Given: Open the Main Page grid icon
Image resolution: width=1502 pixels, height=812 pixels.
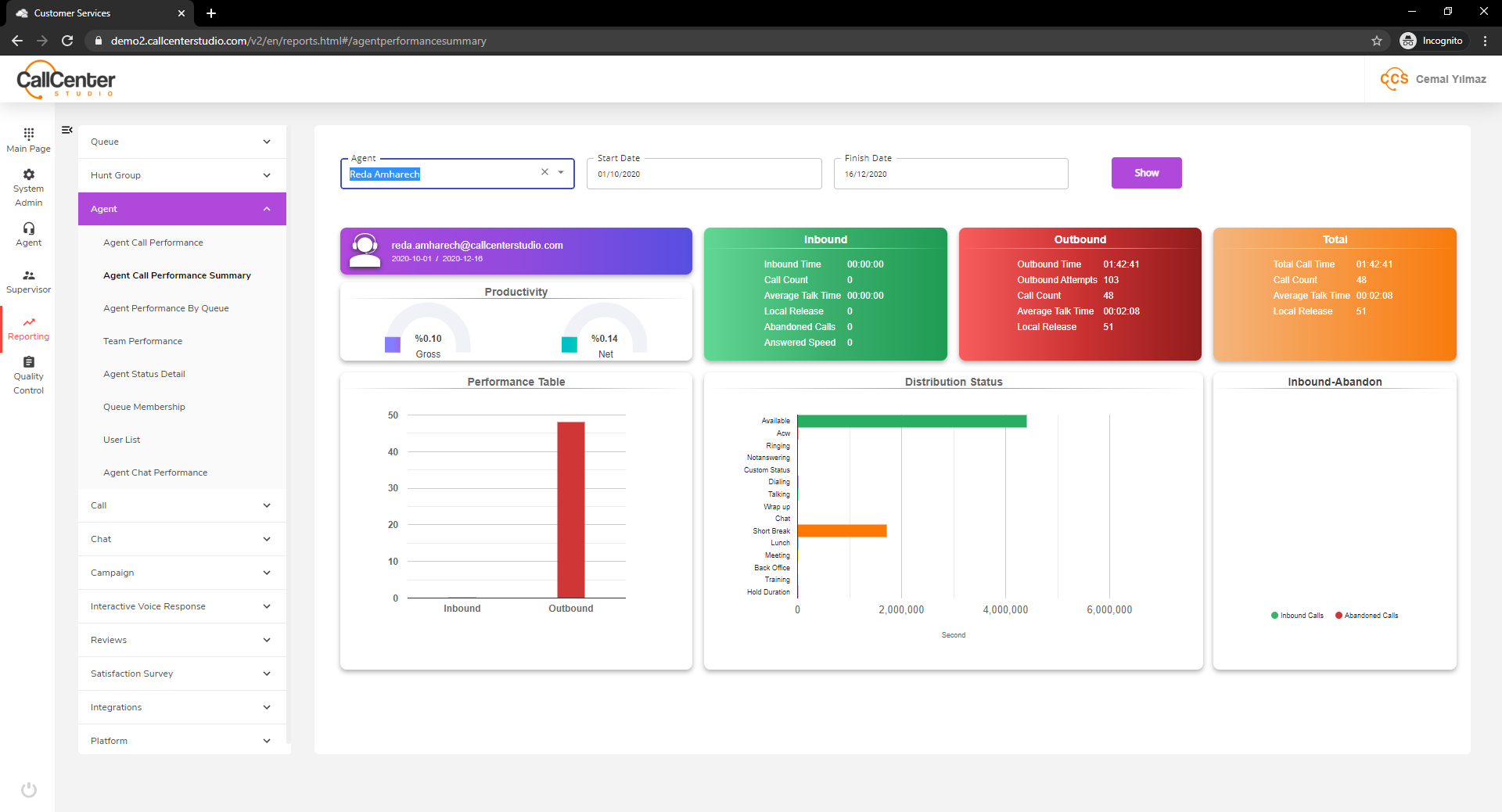Looking at the screenshot, I should pyautogui.click(x=29, y=134).
